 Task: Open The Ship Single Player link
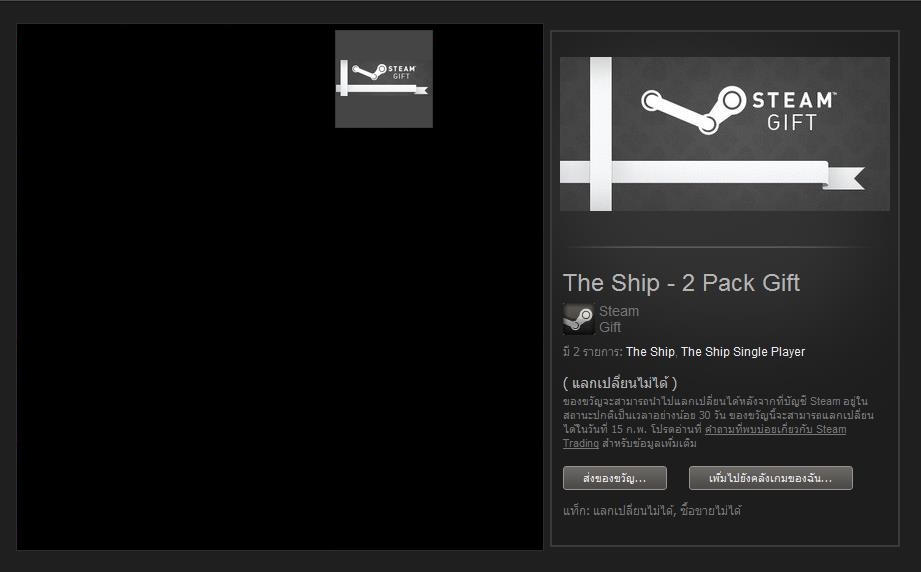coord(742,352)
